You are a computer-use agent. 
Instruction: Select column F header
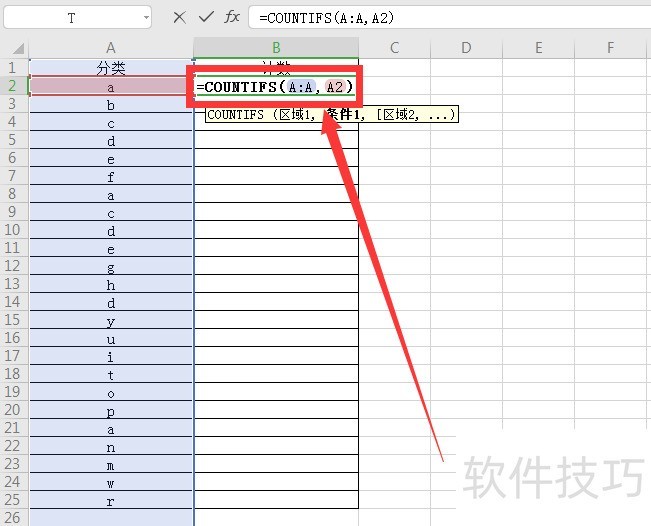point(610,48)
